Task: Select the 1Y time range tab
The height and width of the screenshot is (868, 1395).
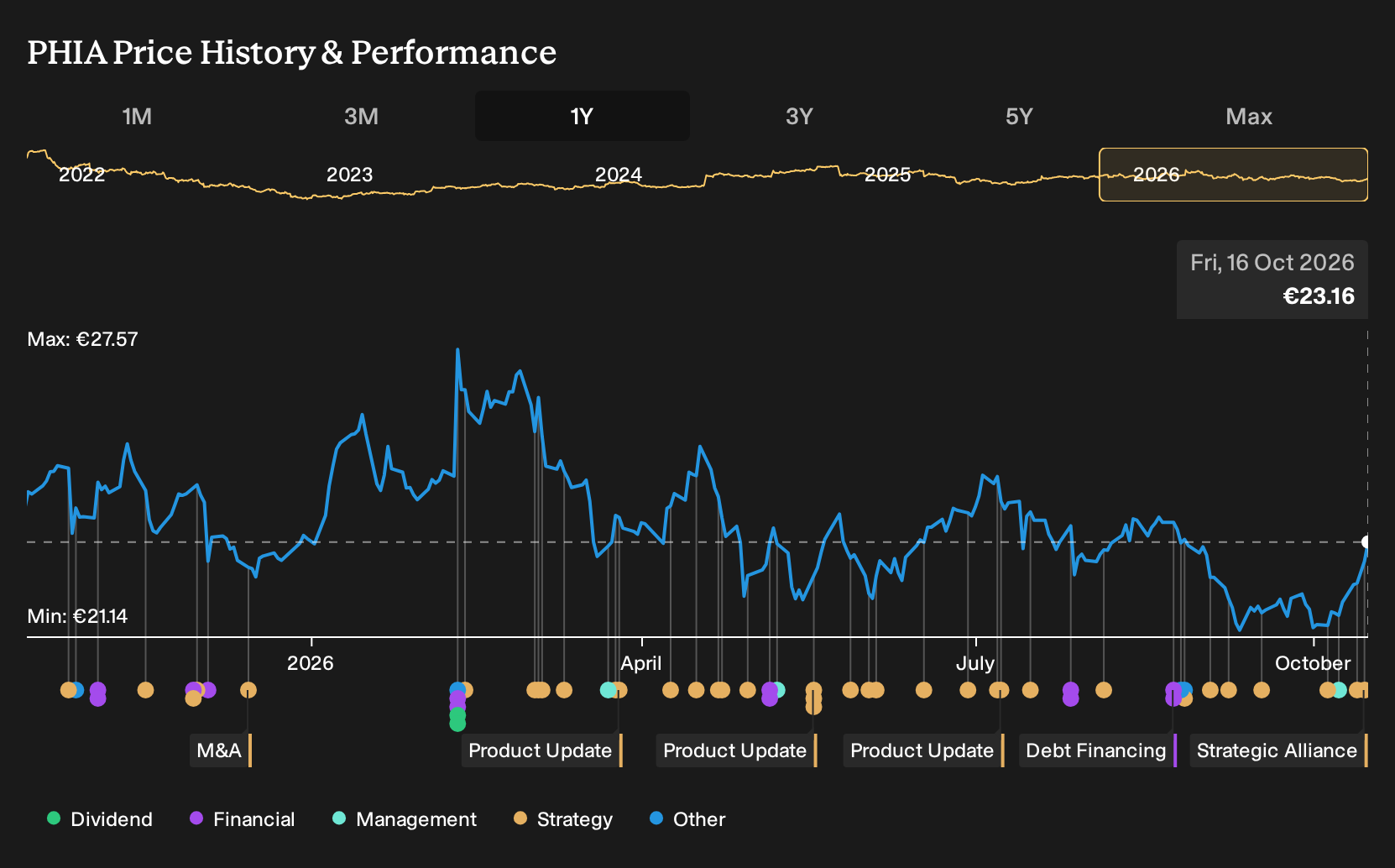Action: [583, 116]
